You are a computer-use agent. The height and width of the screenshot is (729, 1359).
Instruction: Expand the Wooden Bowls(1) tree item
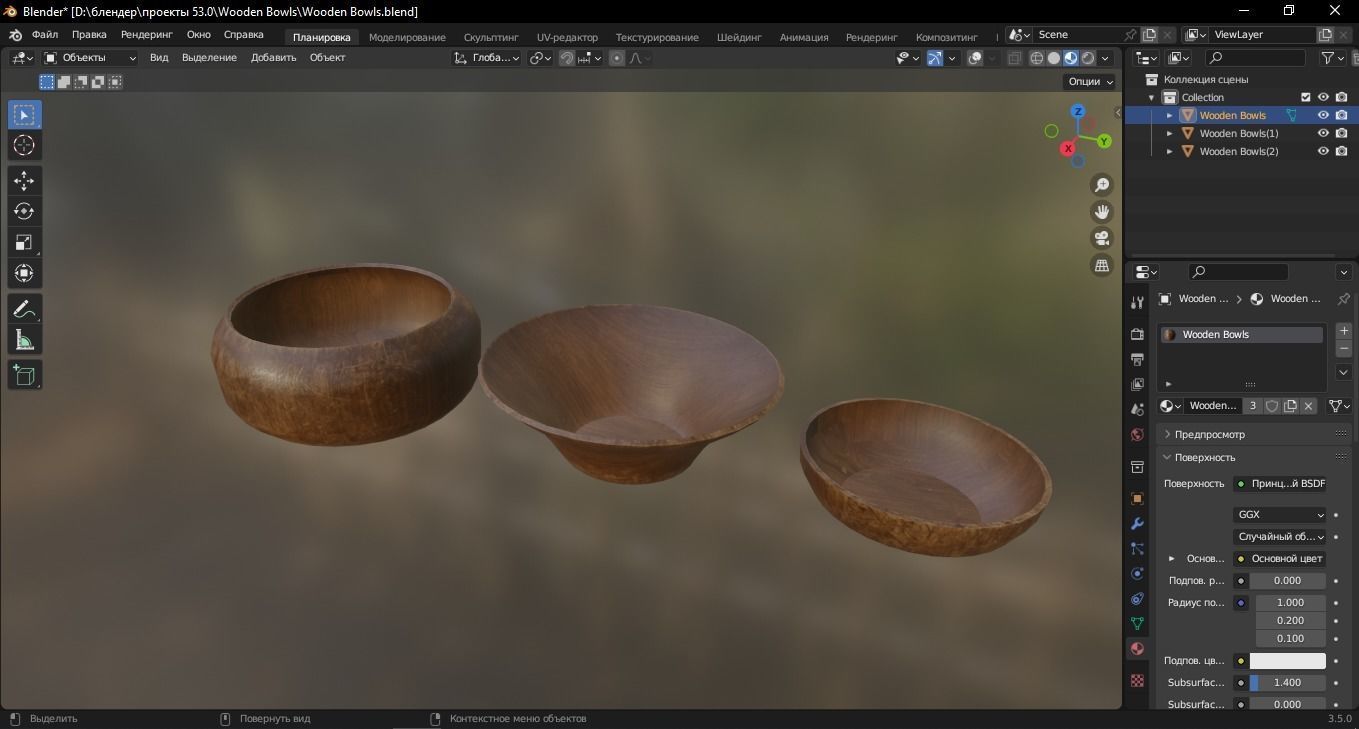coord(1170,133)
